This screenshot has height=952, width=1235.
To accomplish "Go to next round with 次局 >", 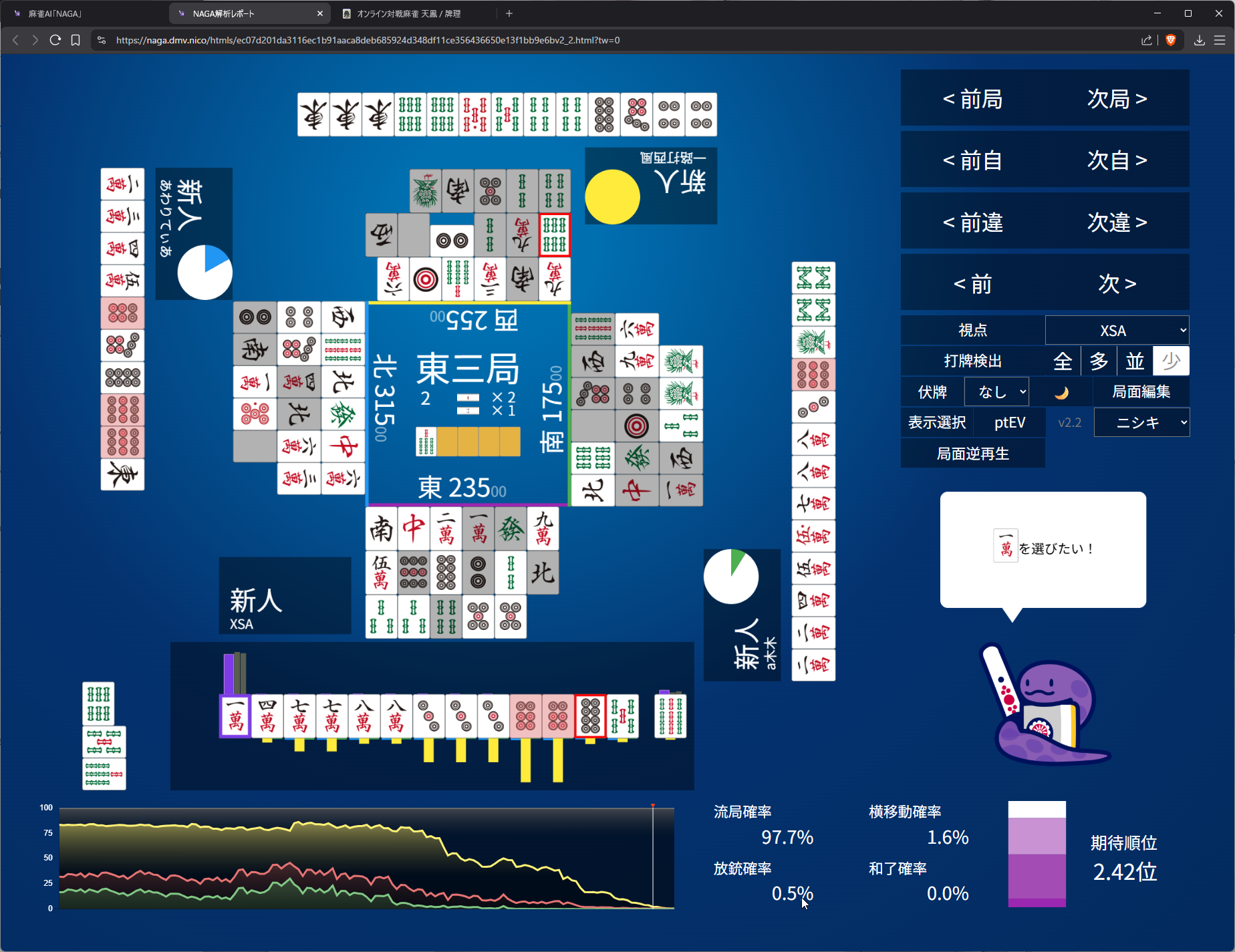I will tap(1117, 99).
